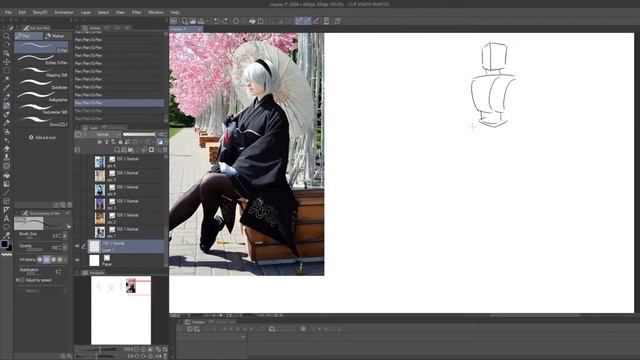
Task: Choose the Texturierter Stift sub tool
Action: click(42, 109)
